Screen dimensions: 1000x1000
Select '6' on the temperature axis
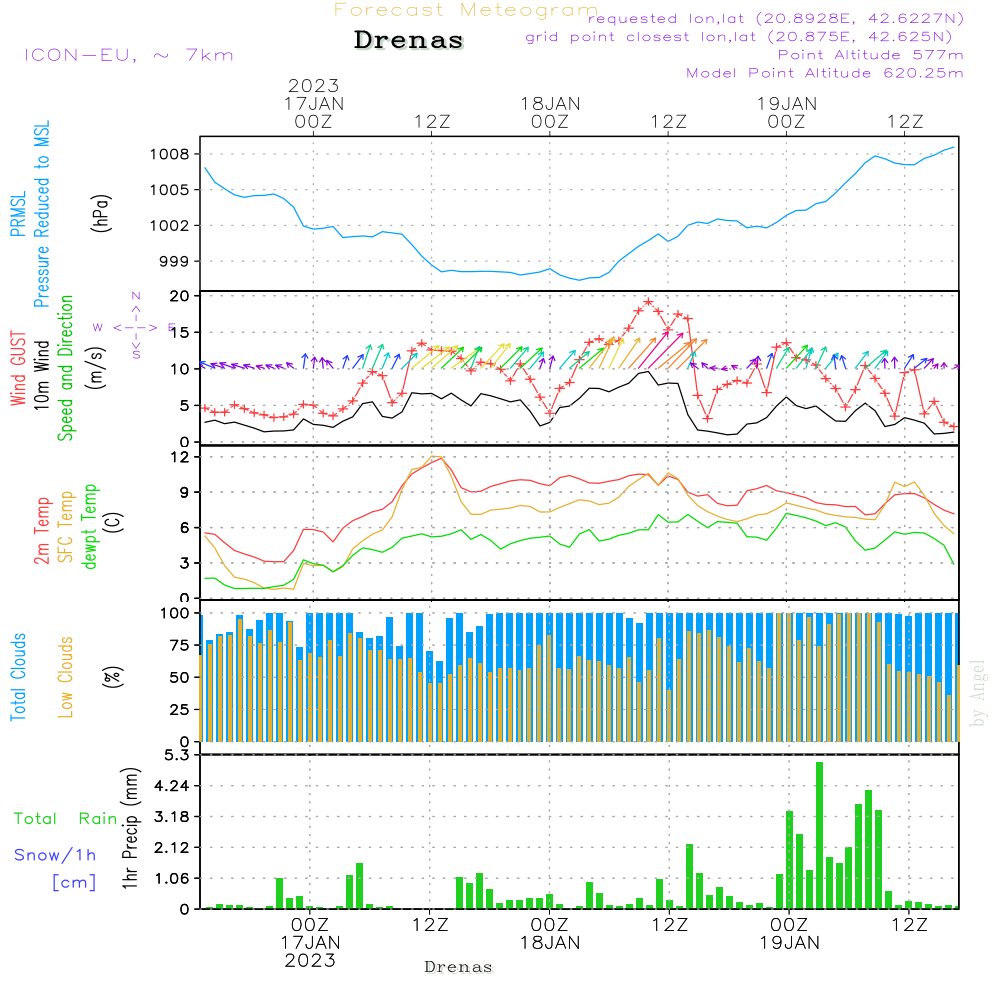click(185, 528)
